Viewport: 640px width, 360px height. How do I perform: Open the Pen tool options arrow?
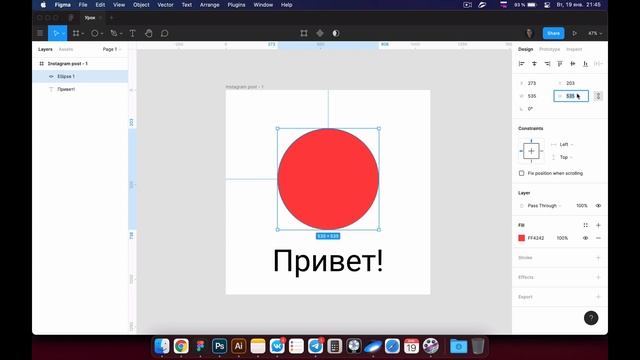click(121, 34)
